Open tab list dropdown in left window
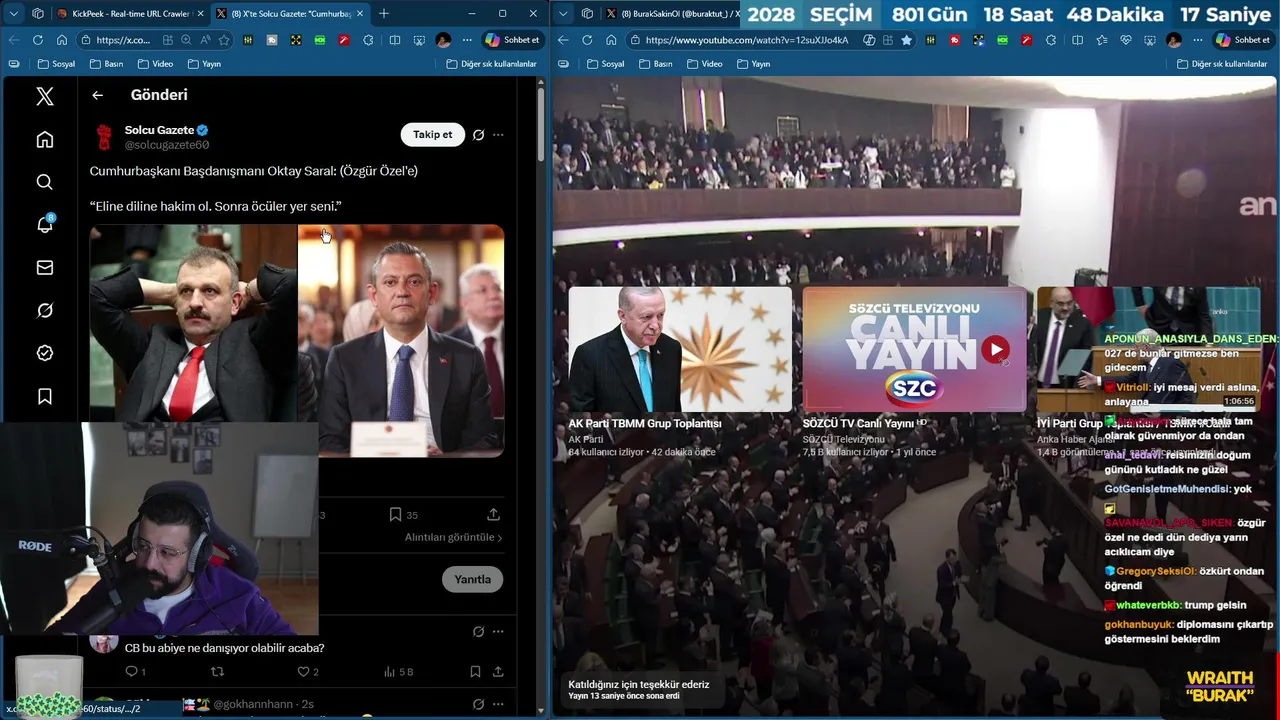Image resolution: width=1280 pixels, height=720 pixels. [x=13, y=13]
